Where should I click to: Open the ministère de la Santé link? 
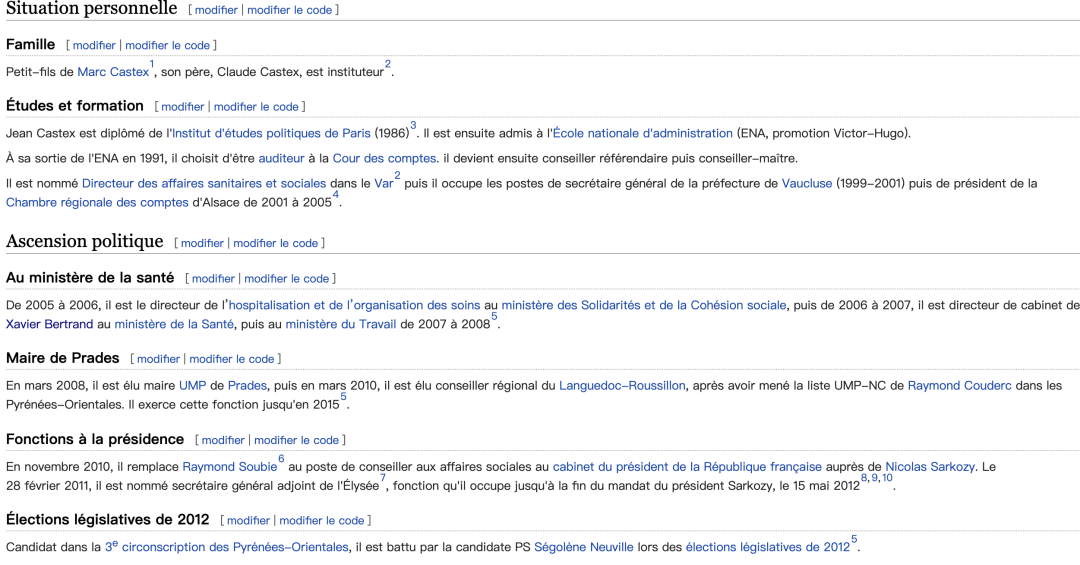(174, 325)
